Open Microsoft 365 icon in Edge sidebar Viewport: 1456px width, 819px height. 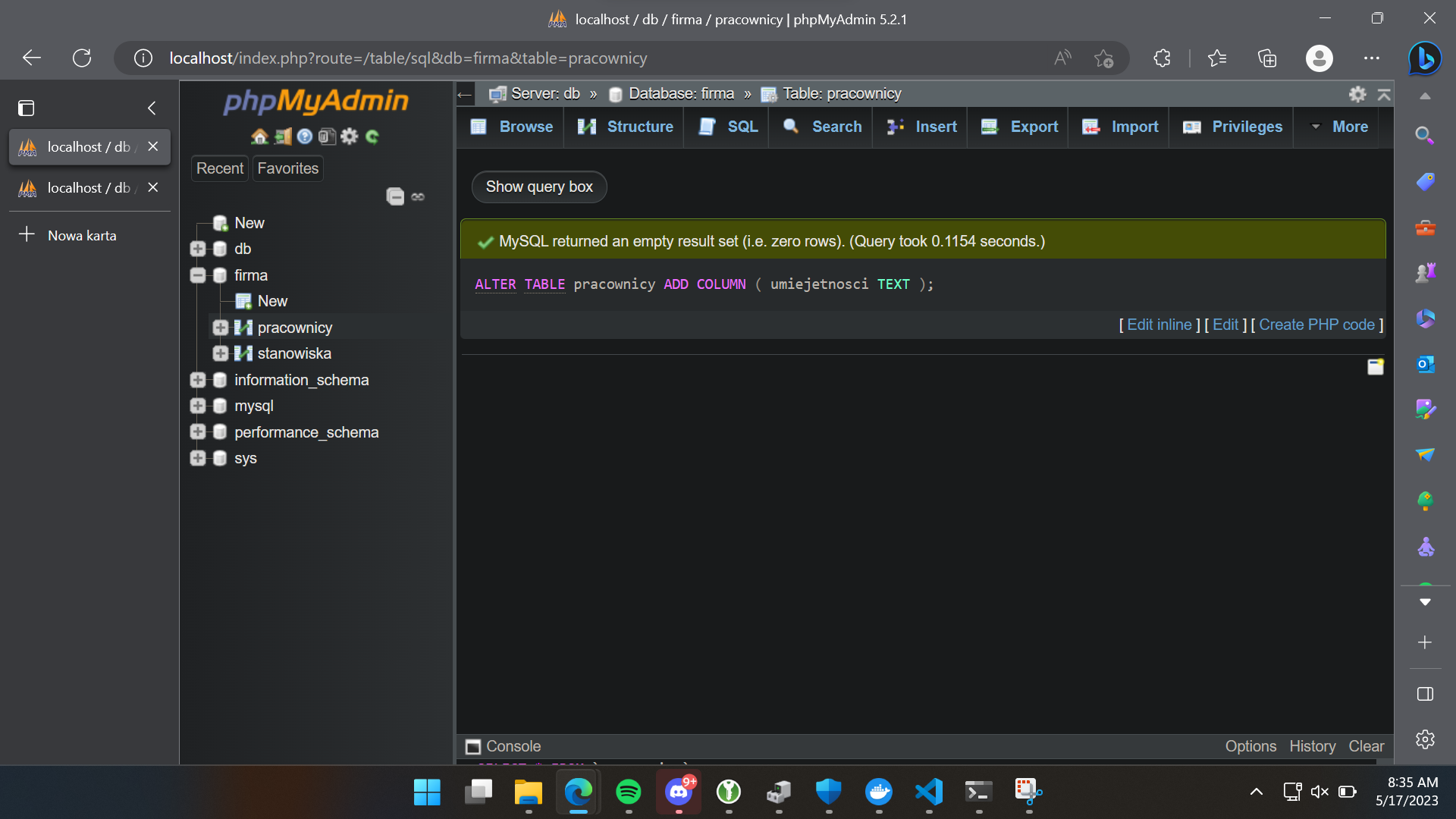click(x=1425, y=318)
